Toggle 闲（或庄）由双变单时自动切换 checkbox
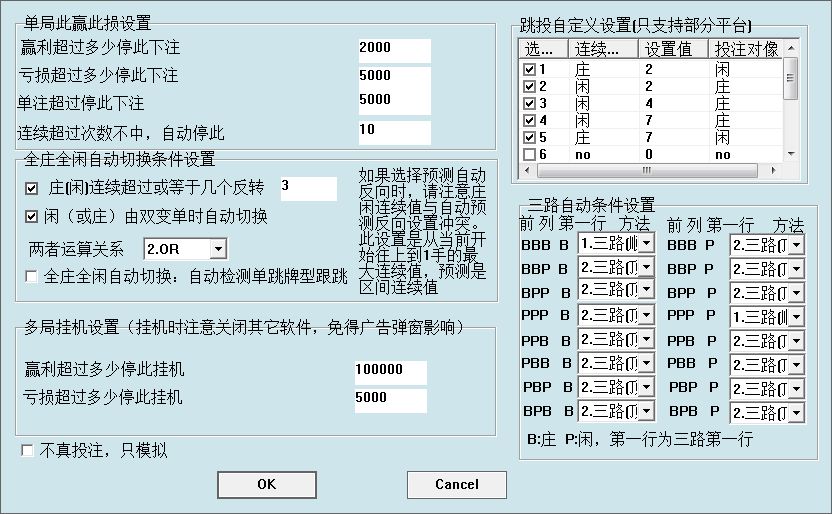Screen dimensions: 832x514 tap(31, 216)
